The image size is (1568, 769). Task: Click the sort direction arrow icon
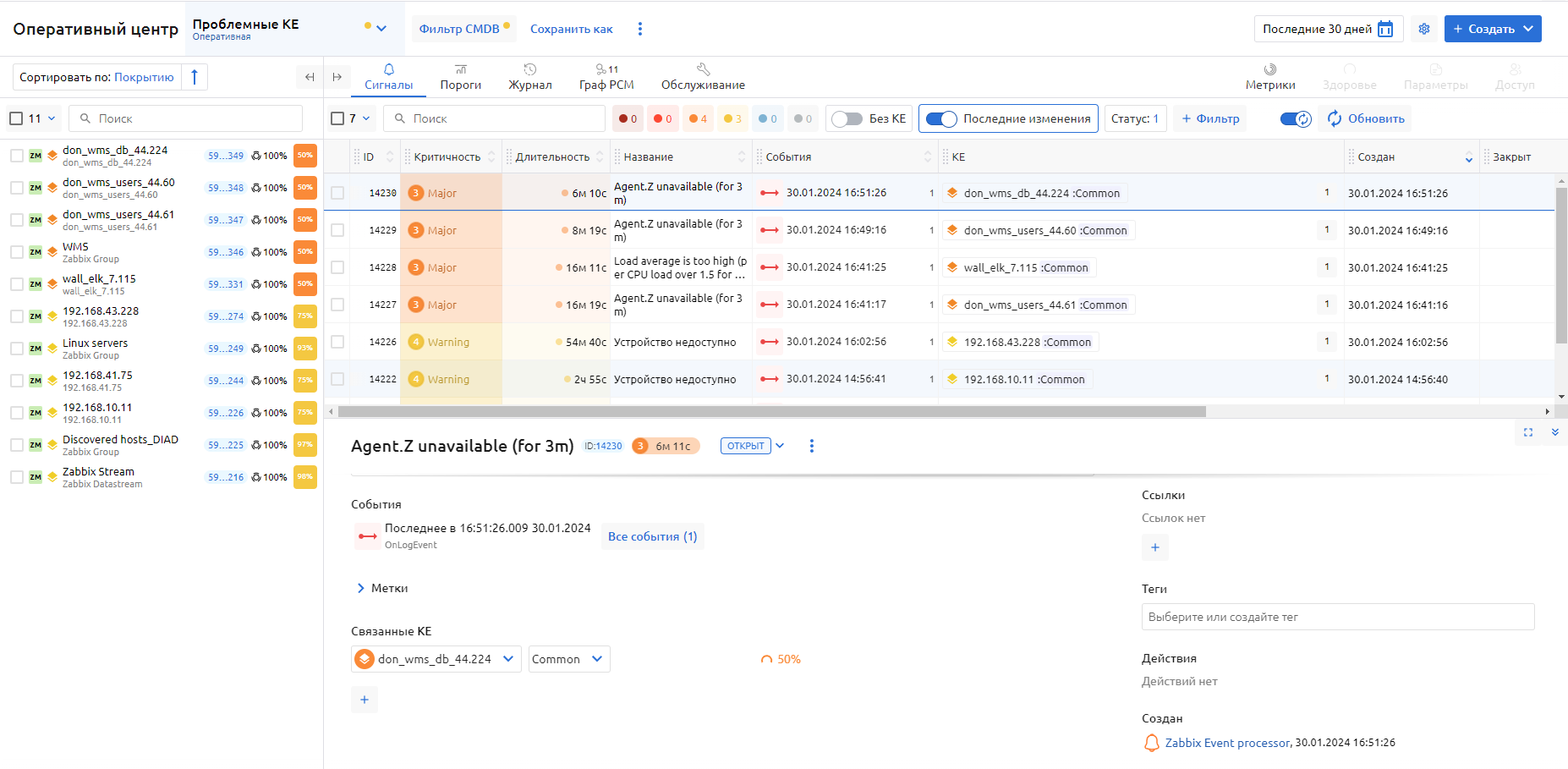point(195,77)
